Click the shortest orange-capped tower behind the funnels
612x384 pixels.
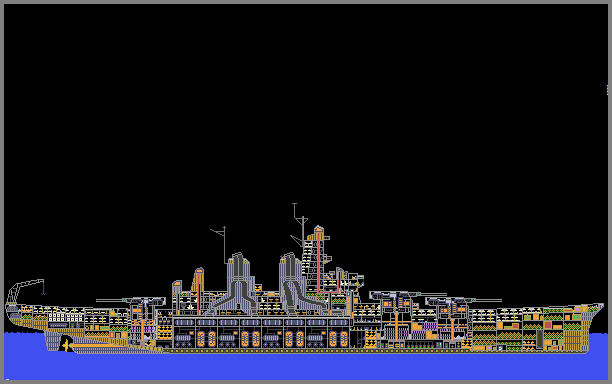tap(177, 297)
